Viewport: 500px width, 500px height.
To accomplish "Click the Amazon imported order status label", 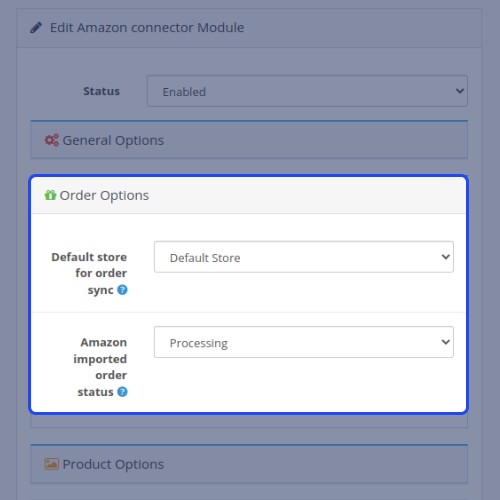I will click(100, 367).
